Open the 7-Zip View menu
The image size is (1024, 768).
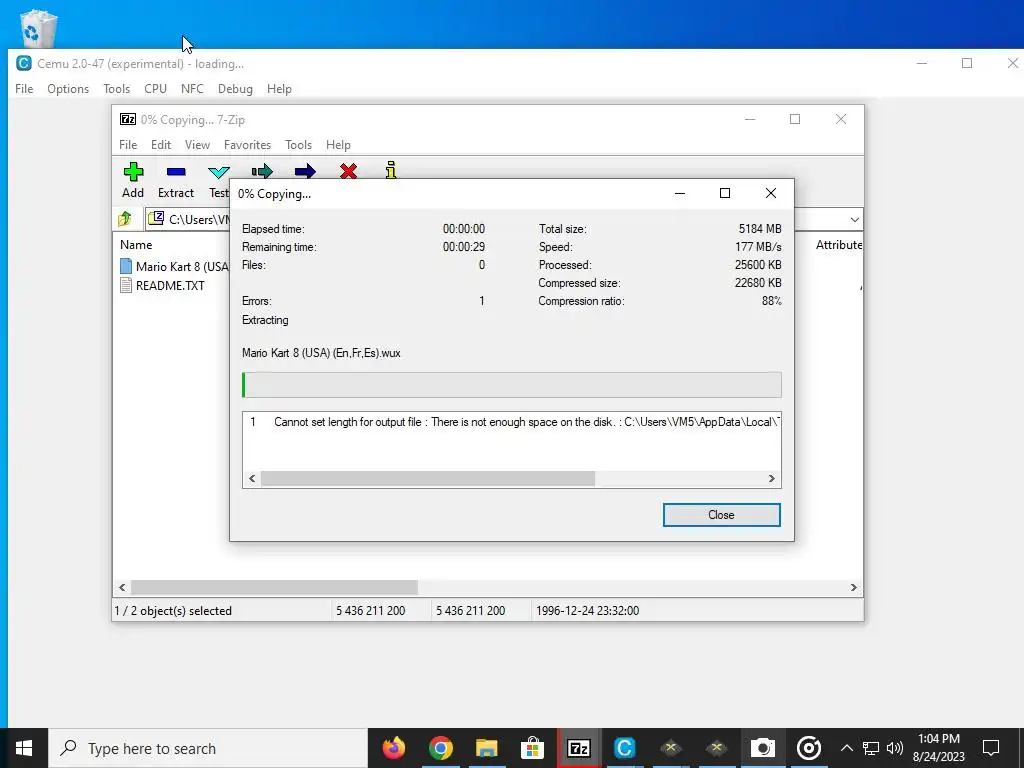[x=197, y=145]
